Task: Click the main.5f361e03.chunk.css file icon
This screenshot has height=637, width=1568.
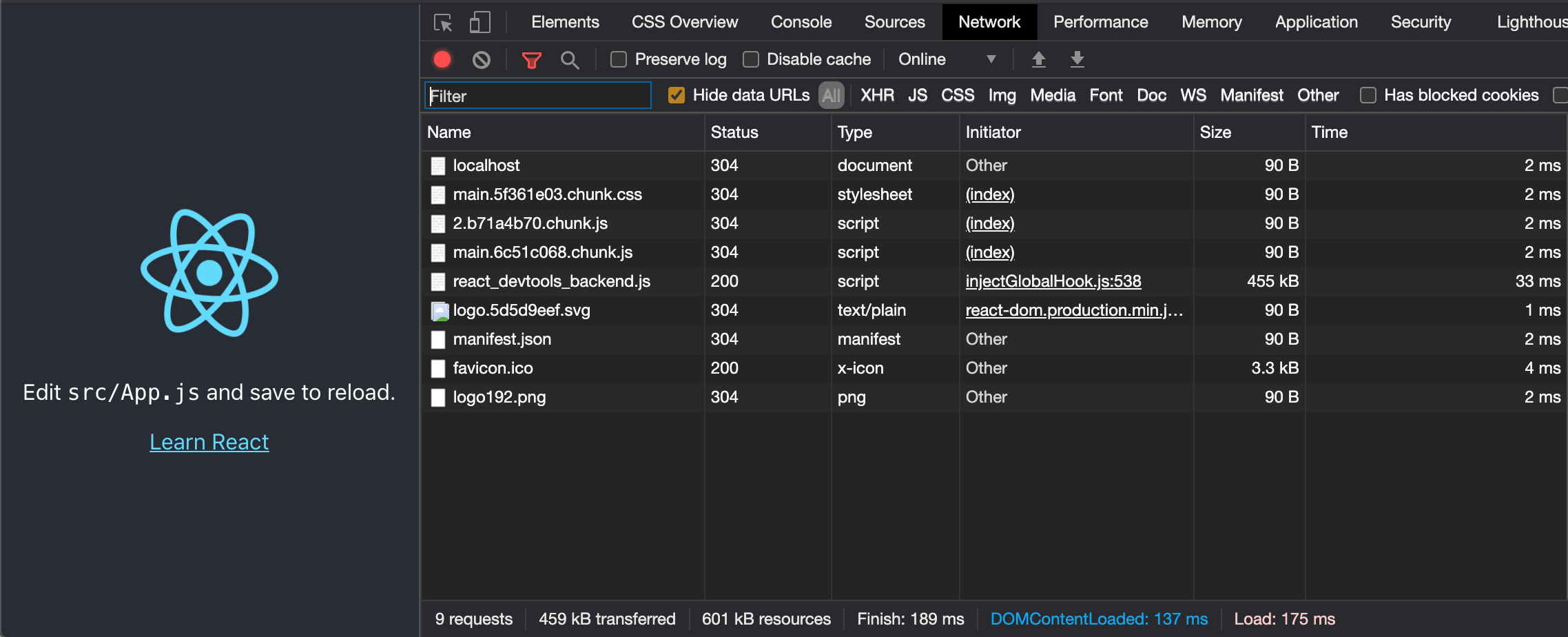Action: (438, 194)
